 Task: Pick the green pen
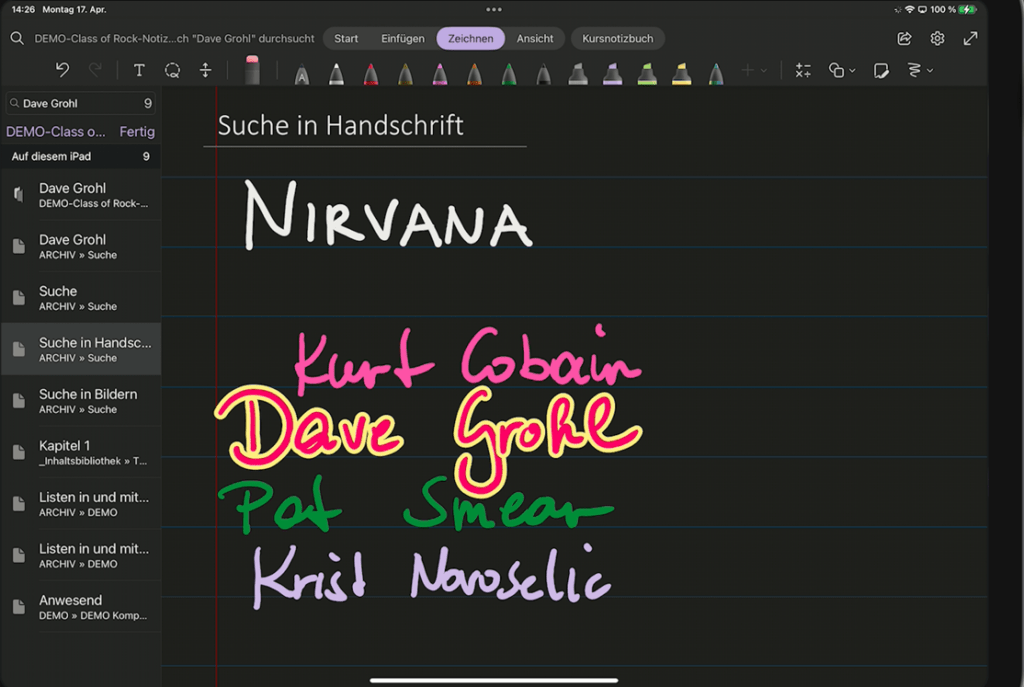tap(509, 74)
